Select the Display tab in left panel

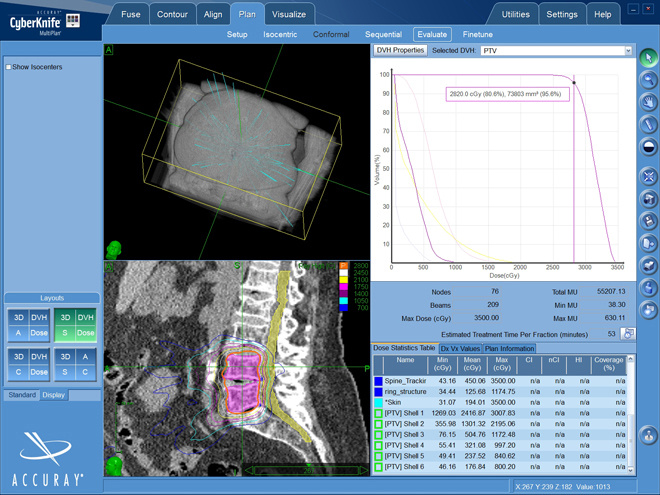click(54, 395)
